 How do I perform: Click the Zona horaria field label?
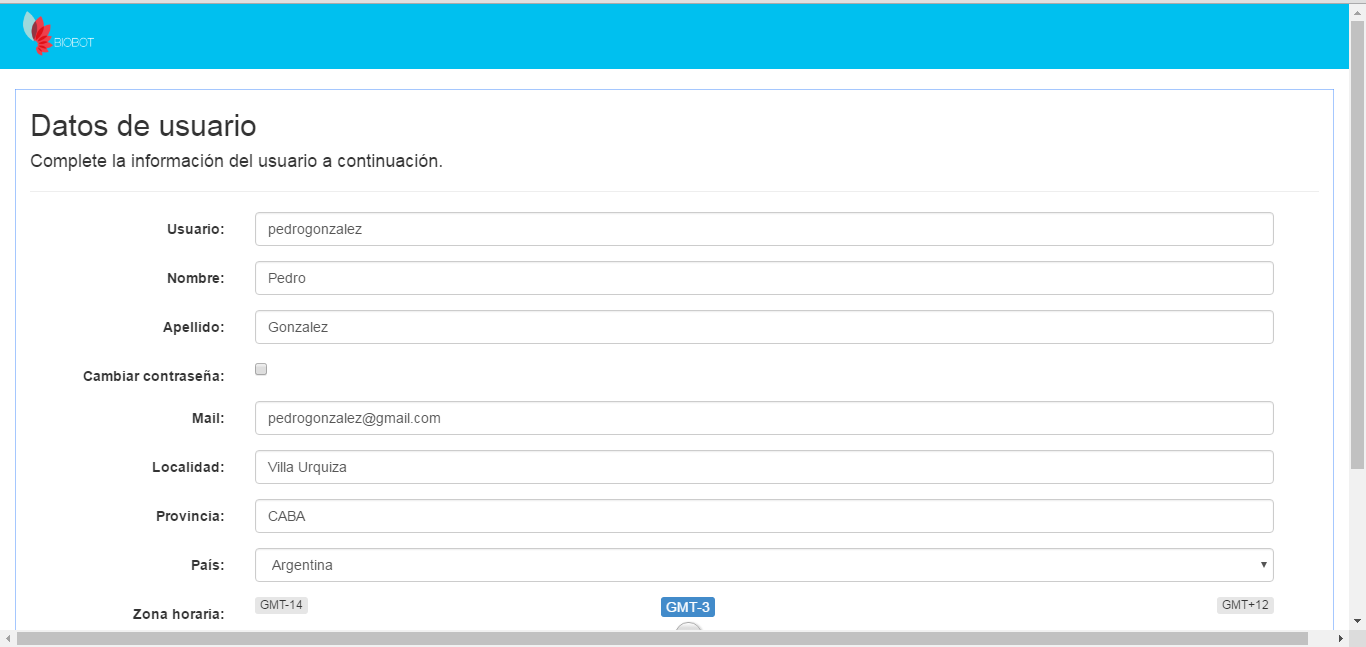coord(178,614)
